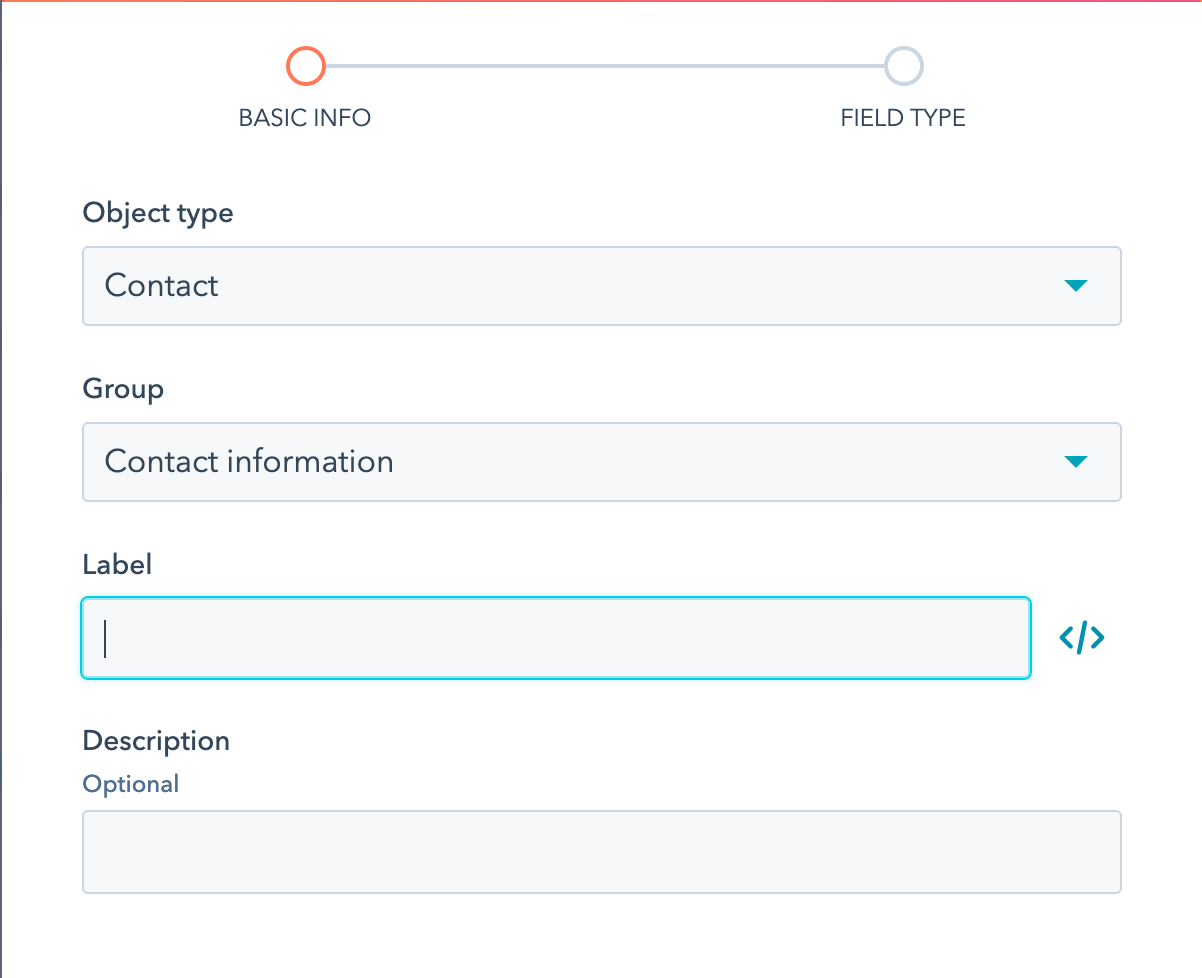Click the Optional text under Description
The height and width of the screenshot is (978, 1202).
pos(130,784)
